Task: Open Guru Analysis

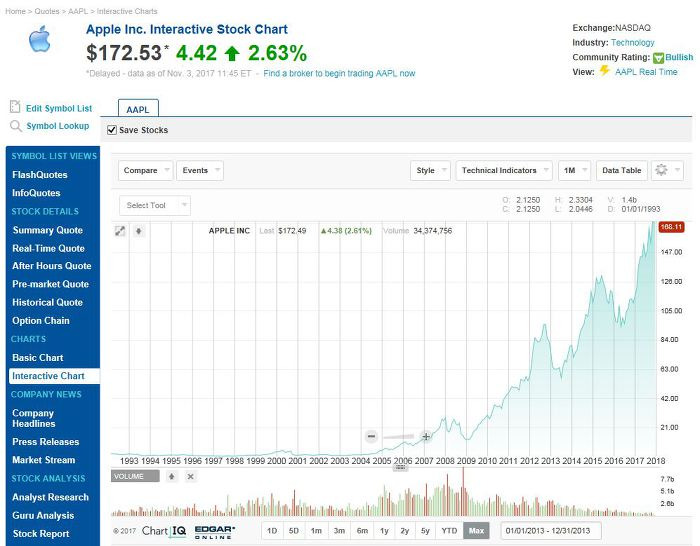Action: (43, 515)
